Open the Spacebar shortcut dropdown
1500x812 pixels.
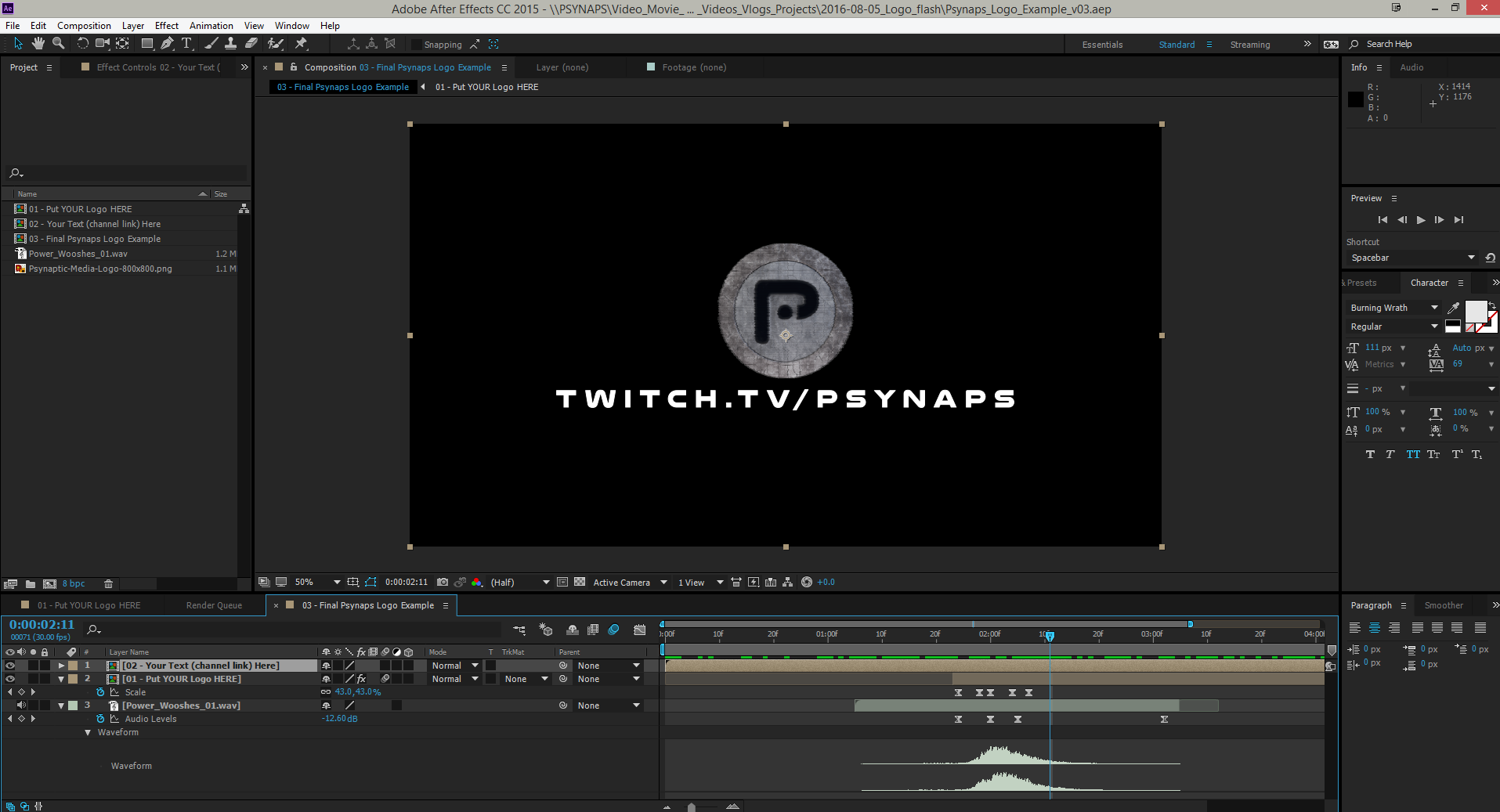1413,258
